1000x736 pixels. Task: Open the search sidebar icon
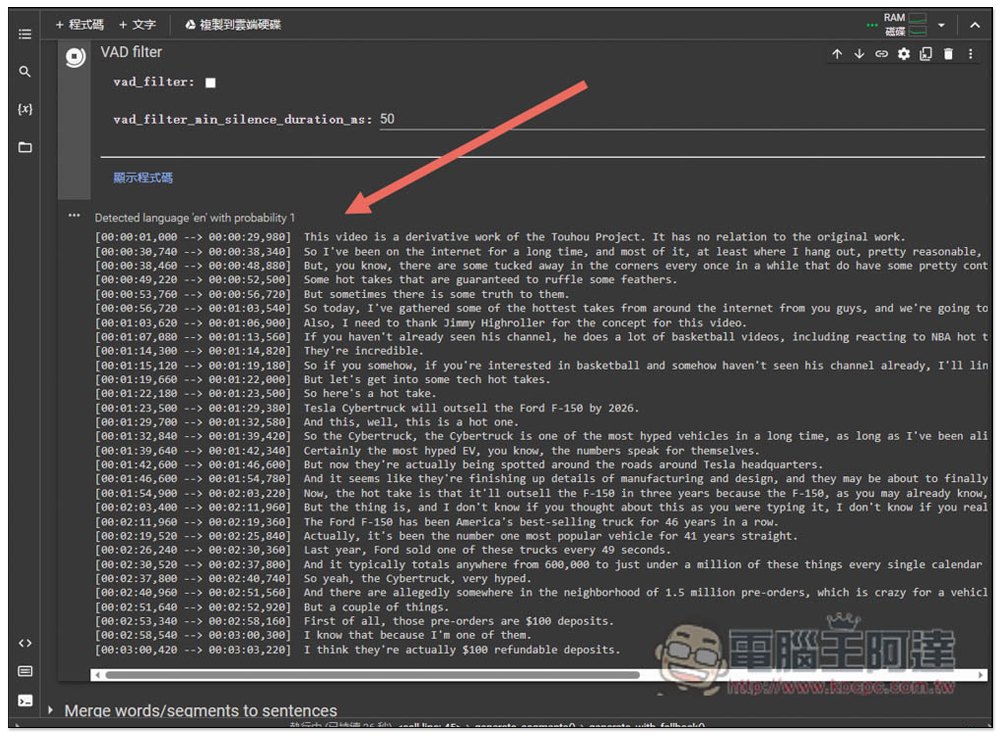click(25, 71)
